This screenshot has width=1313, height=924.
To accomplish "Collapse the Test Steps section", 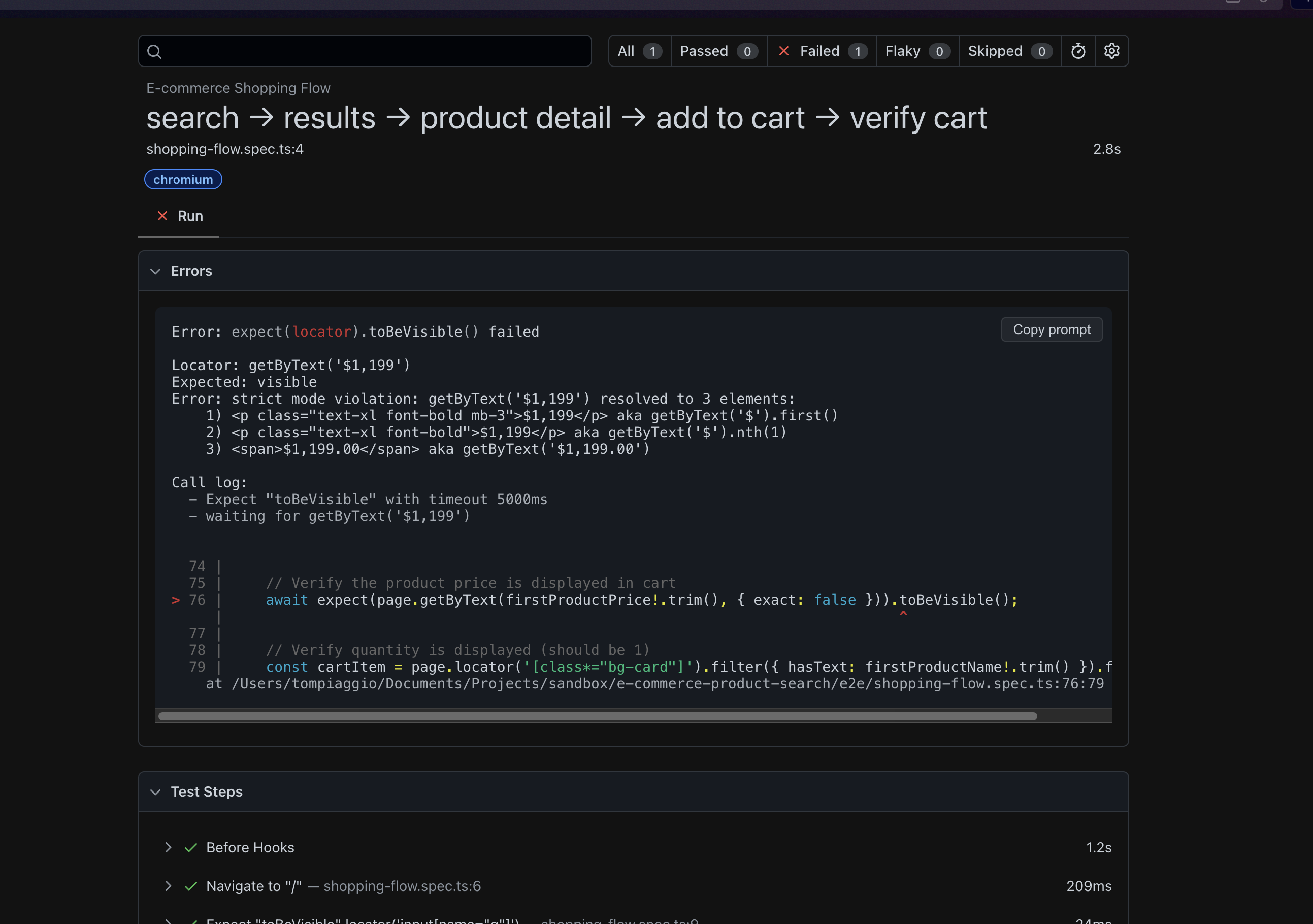I will point(155,792).
